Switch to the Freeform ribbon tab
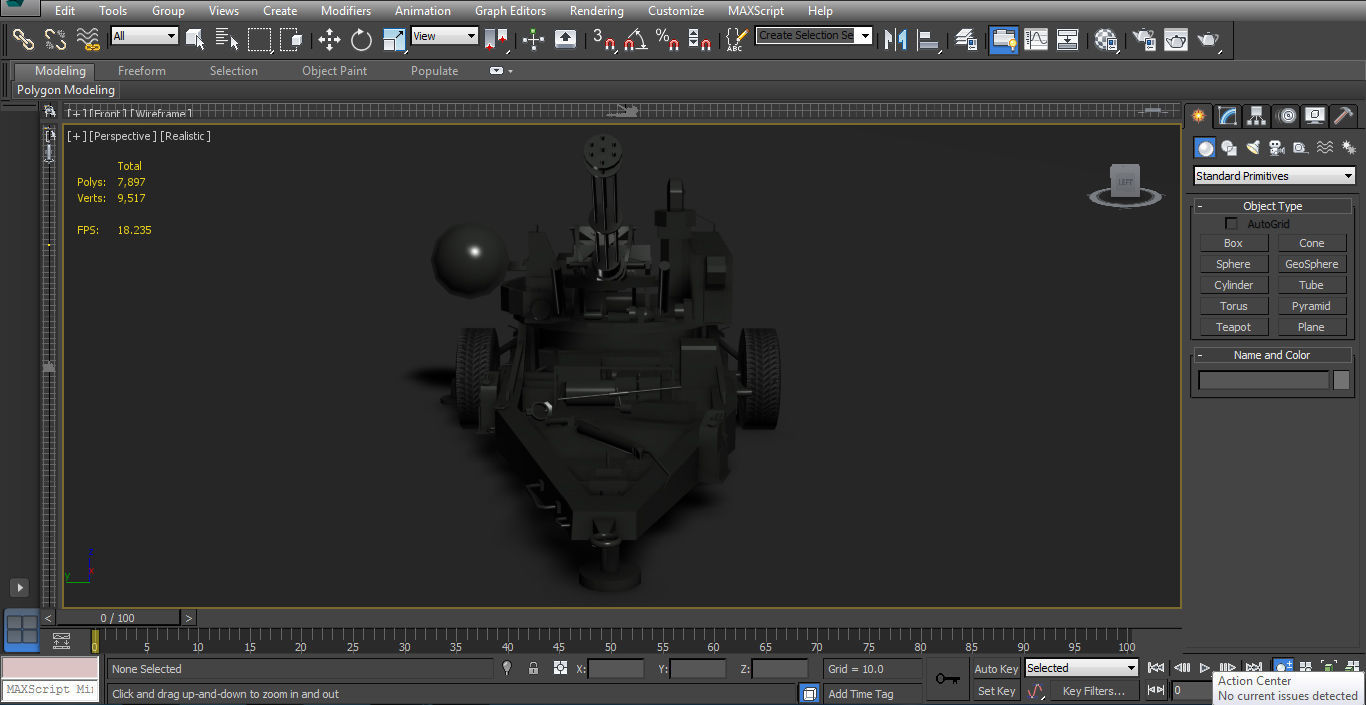1366x705 pixels. coord(142,71)
